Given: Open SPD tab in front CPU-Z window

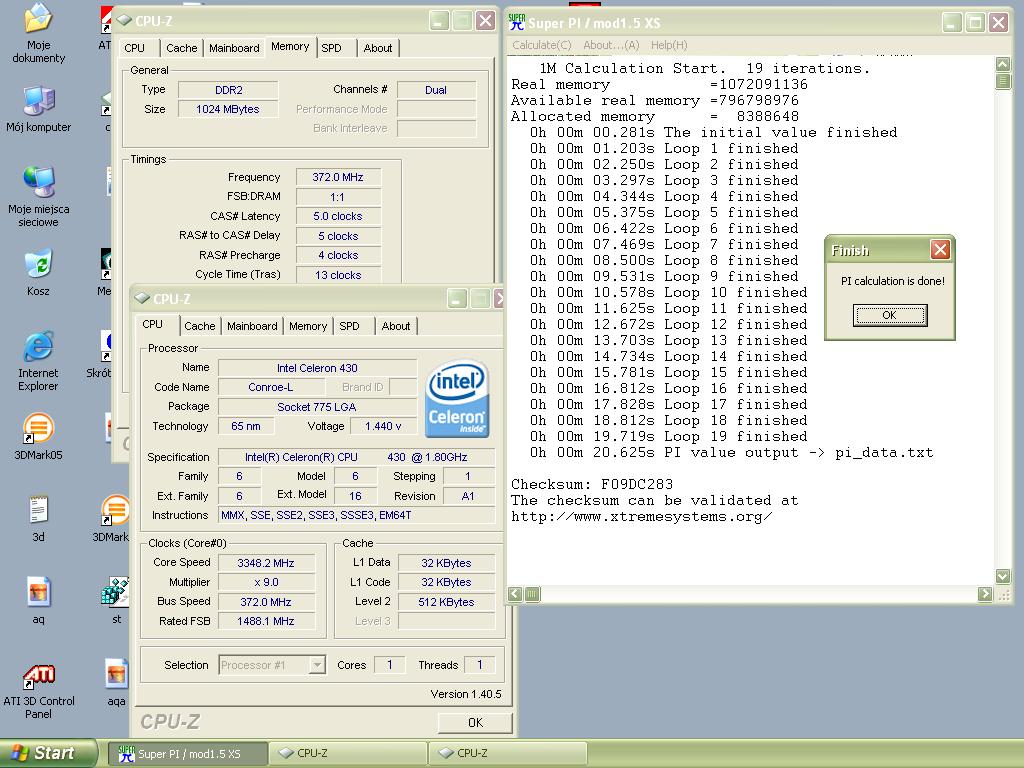Looking at the screenshot, I should (x=349, y=326).
